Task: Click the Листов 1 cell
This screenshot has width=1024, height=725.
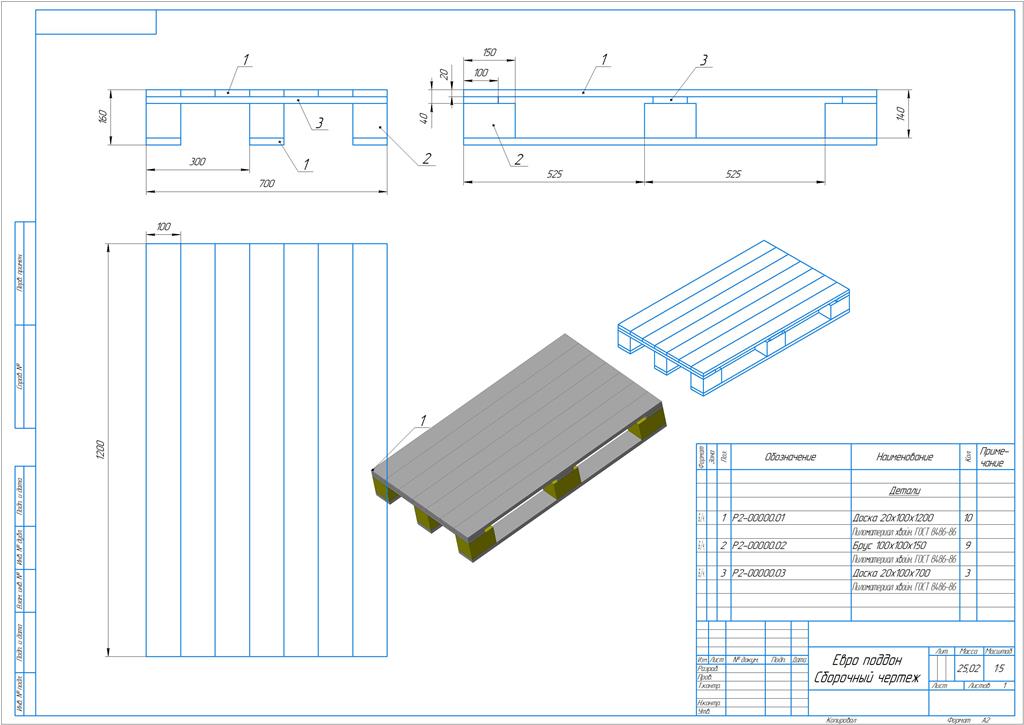Action: pos(988,686)
